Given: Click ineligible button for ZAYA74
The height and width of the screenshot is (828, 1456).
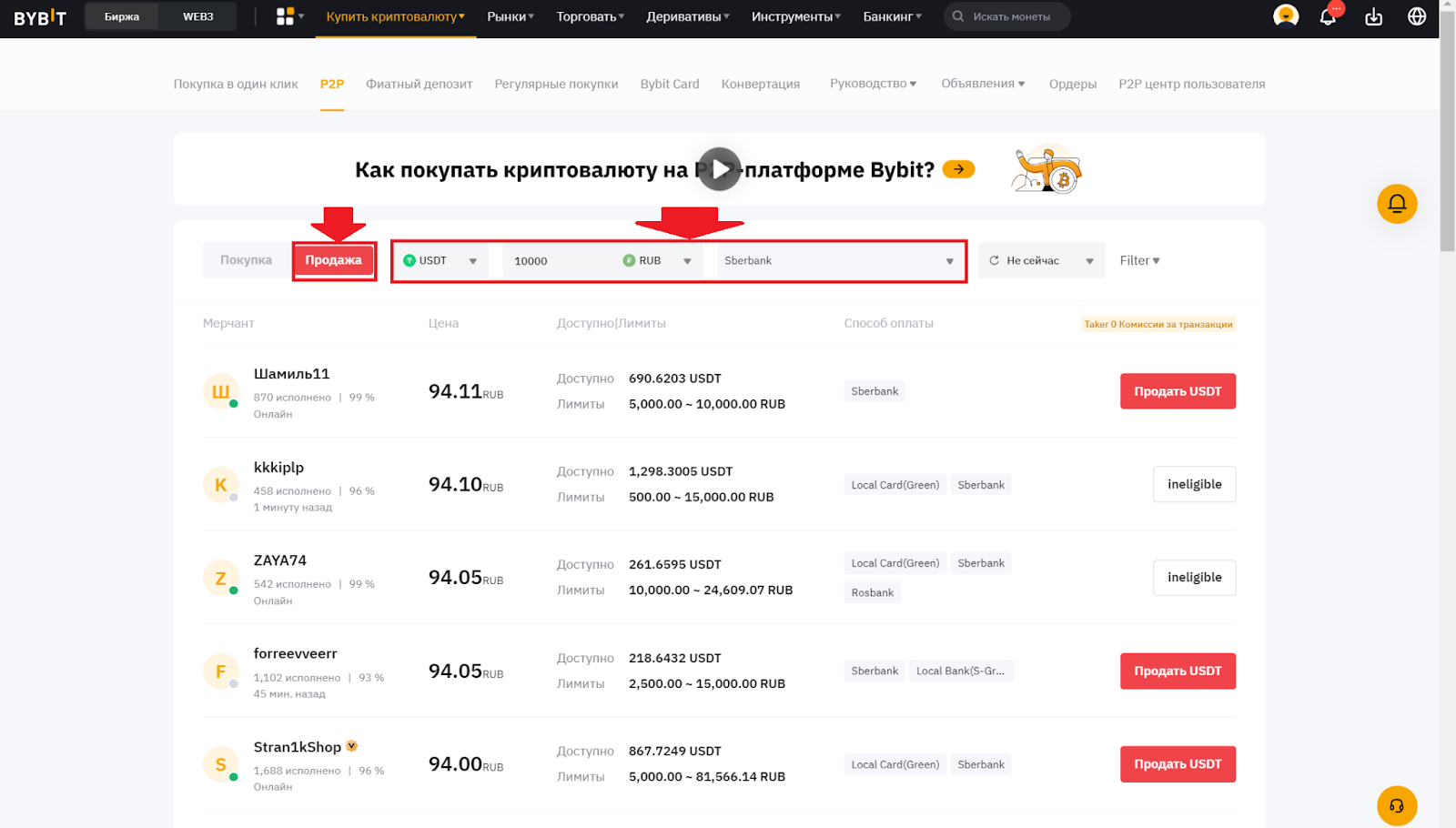Looking at the screenshot, I should (1194, 577).
